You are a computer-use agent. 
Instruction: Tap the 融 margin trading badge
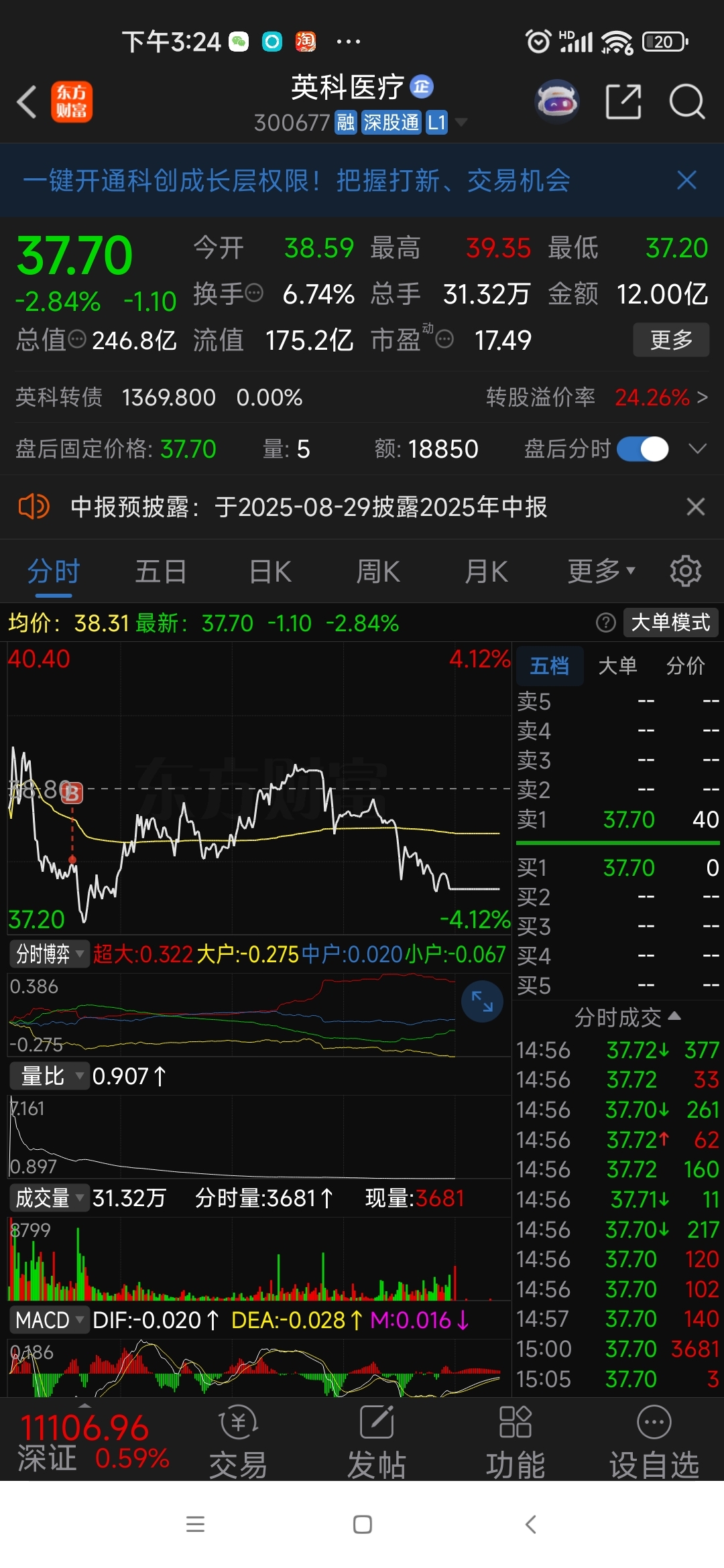pos(346,123)
